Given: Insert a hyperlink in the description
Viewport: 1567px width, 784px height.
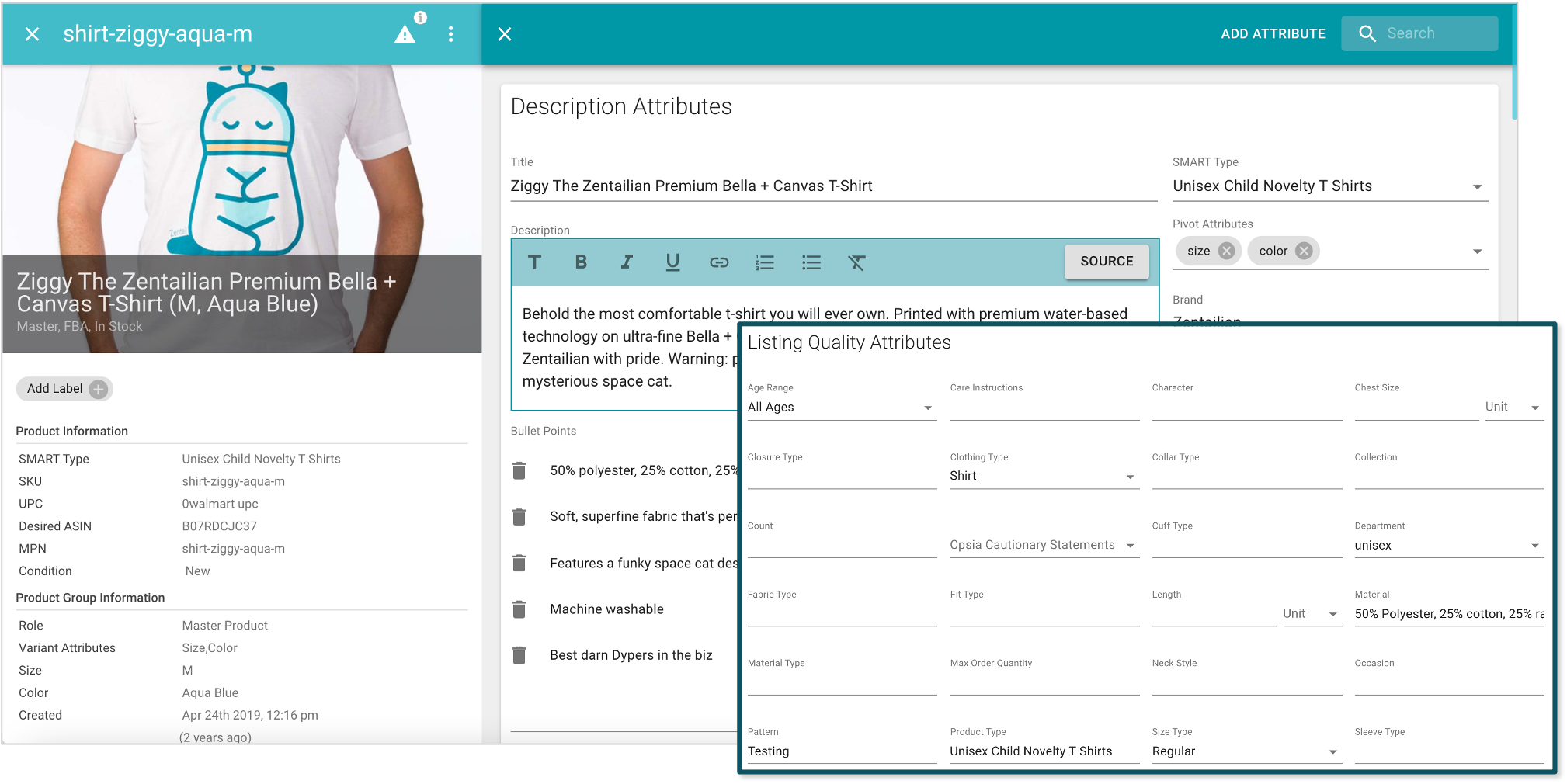Looking at the screenshot, I should pos(719,262).
